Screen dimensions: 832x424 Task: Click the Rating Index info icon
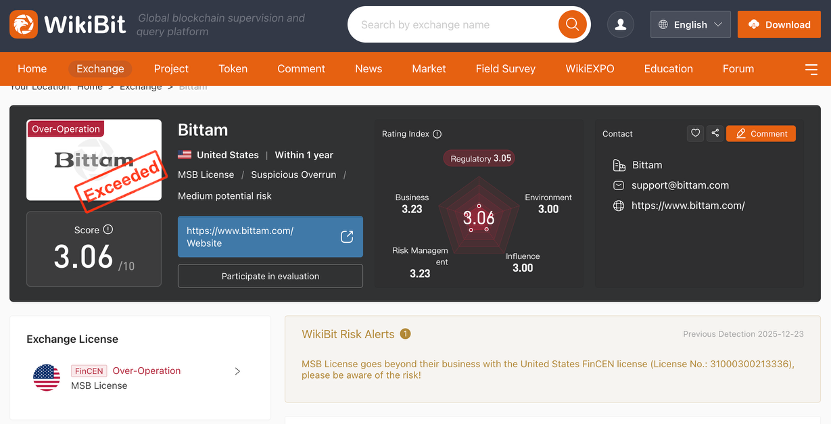pos(437,134)
